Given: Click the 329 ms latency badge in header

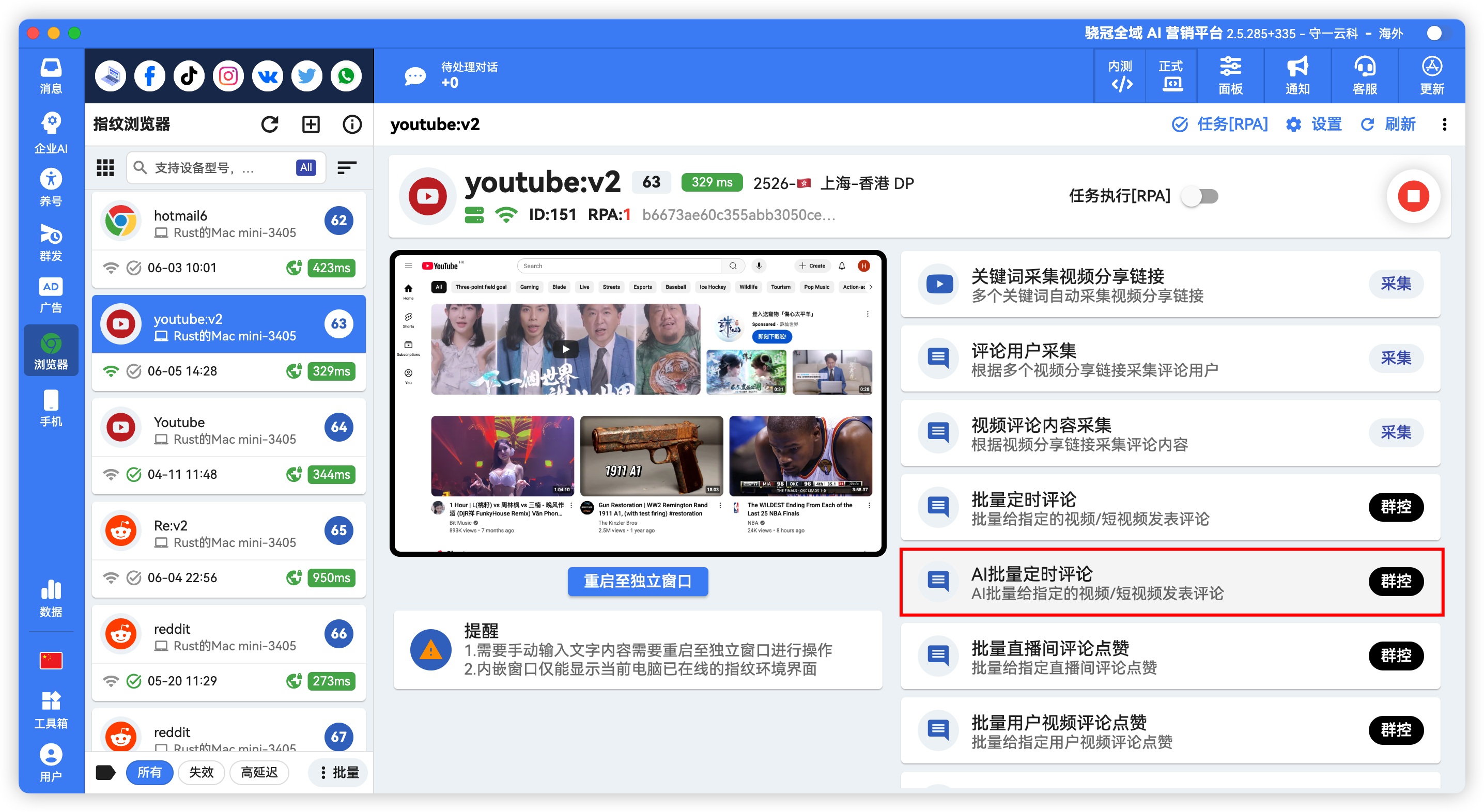Looking at the screenshot, I should [712, 182].
